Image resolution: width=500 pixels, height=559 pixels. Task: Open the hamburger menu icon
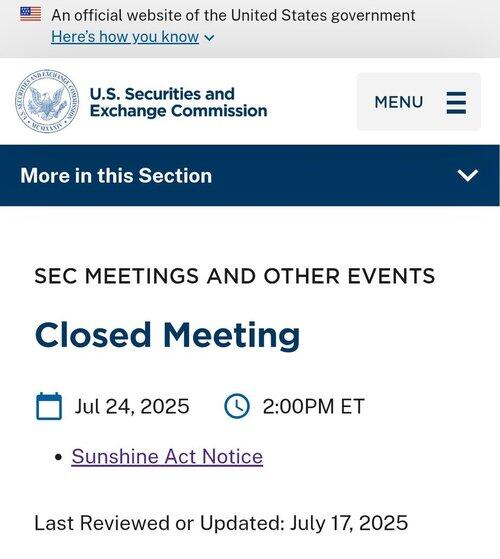[457, 103]
